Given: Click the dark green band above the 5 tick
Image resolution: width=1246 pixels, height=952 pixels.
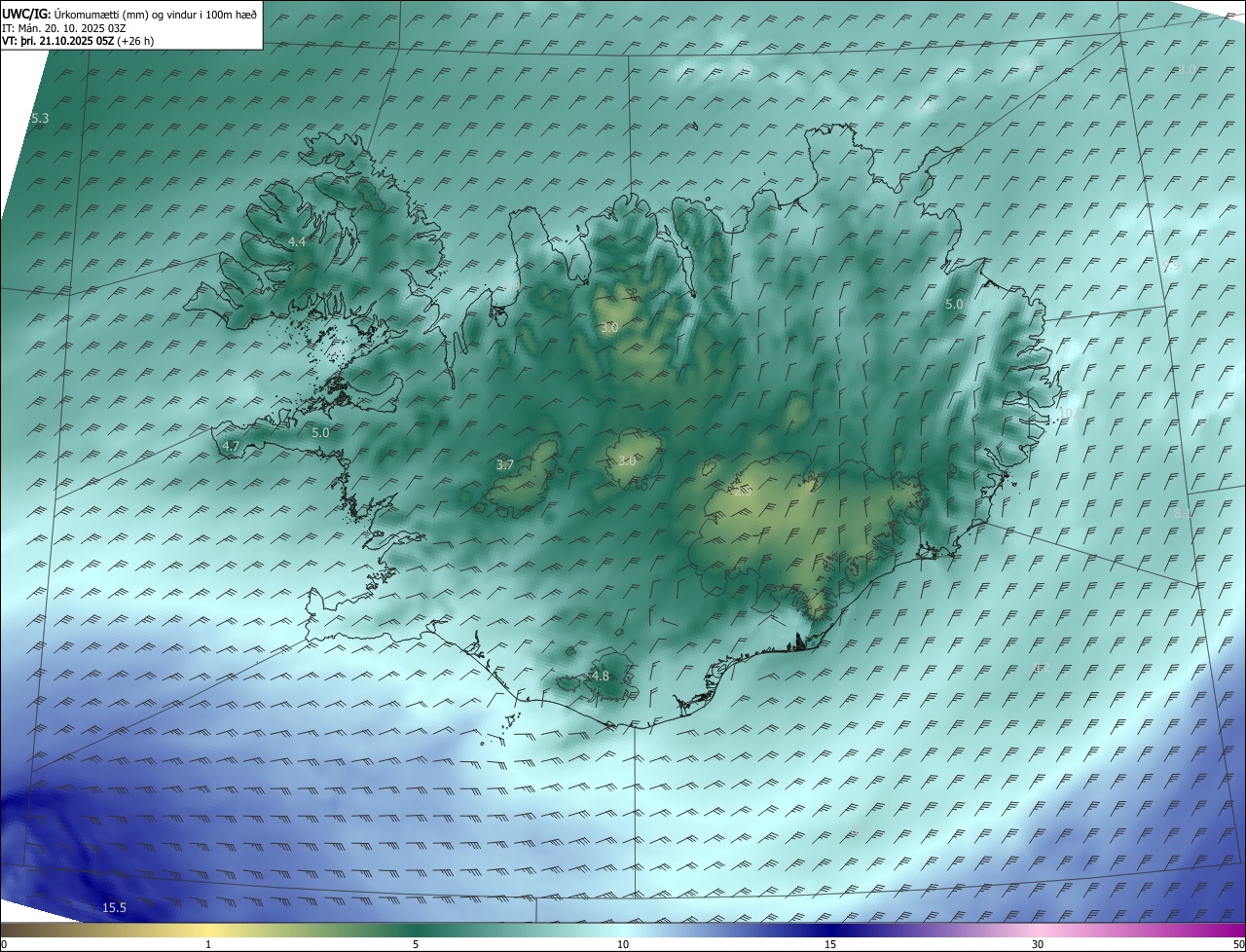Looking at the screenshot, I should coord(416,930).
